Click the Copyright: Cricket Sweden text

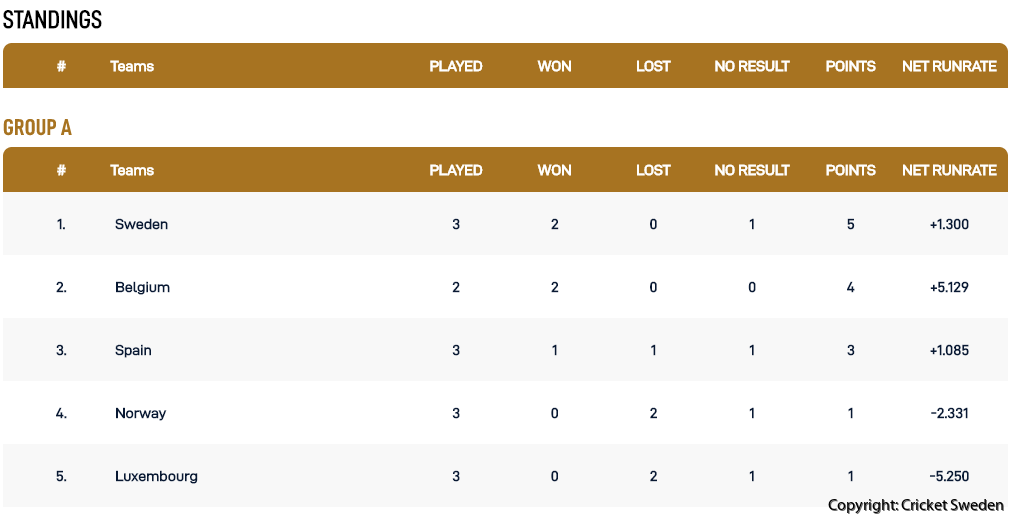(x=915, y=506)
